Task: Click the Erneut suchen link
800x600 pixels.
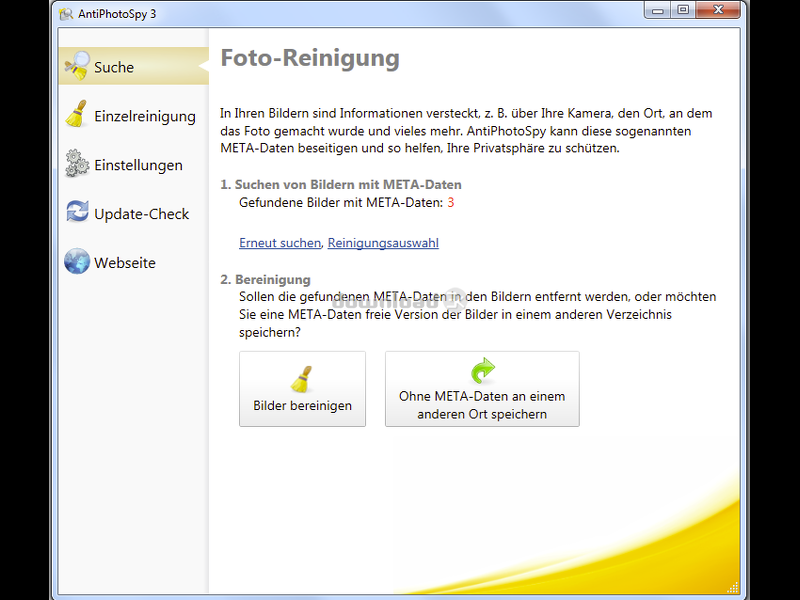Action: click(x=280, y=243)
